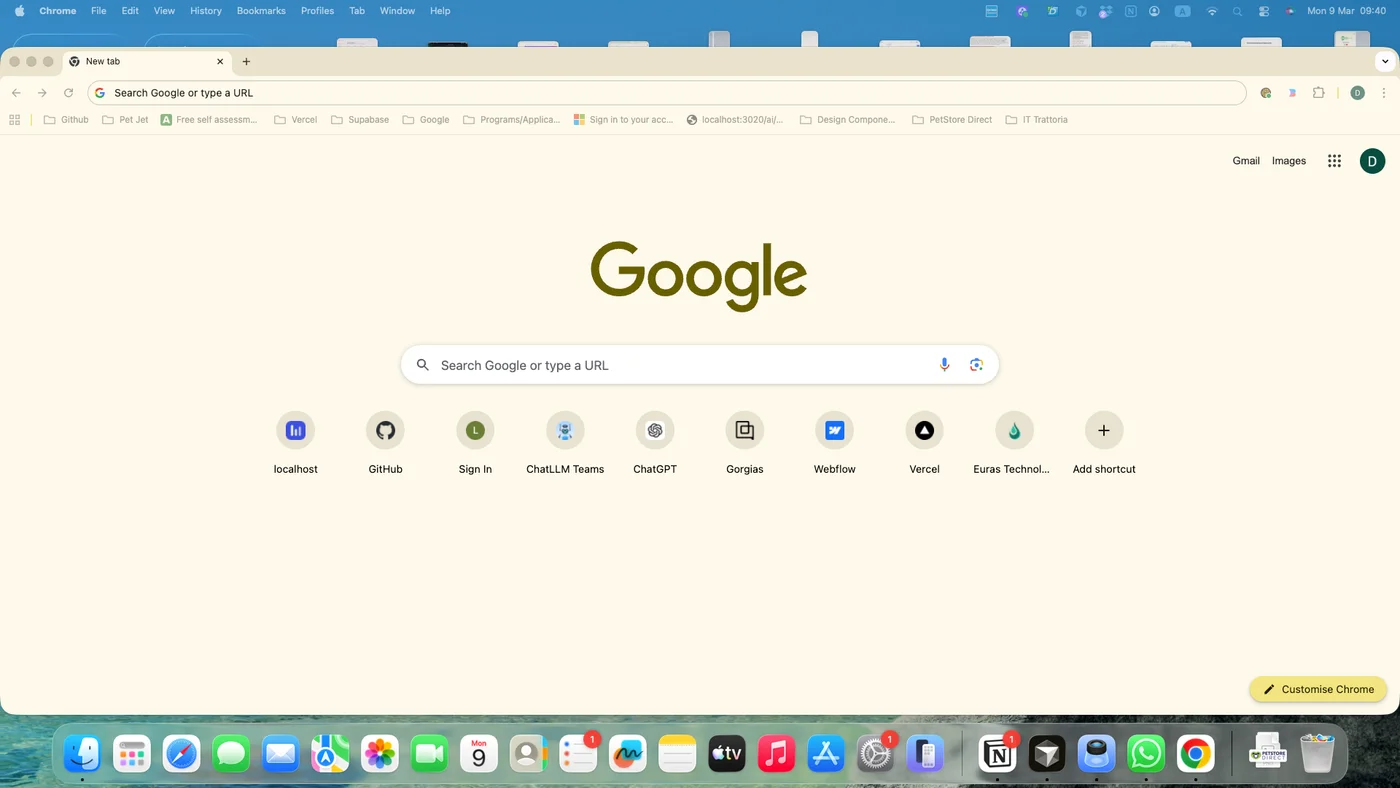Image resolution: width=1400 pixels, height=788 pixels.
Task: Launch the ChatLLM Teams shortcut
Action: (565, 443)
